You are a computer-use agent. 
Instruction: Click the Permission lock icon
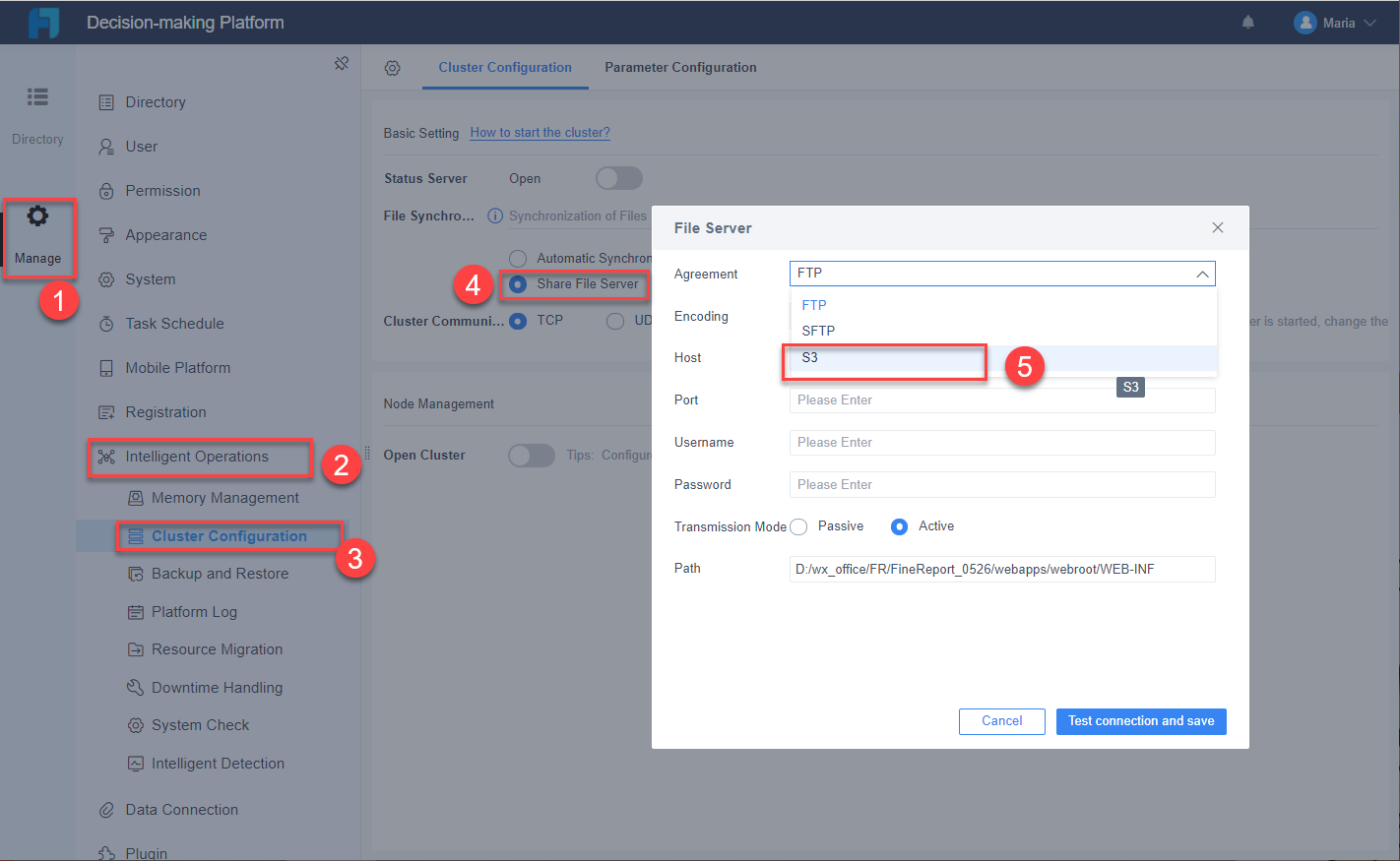click(106, 191)
